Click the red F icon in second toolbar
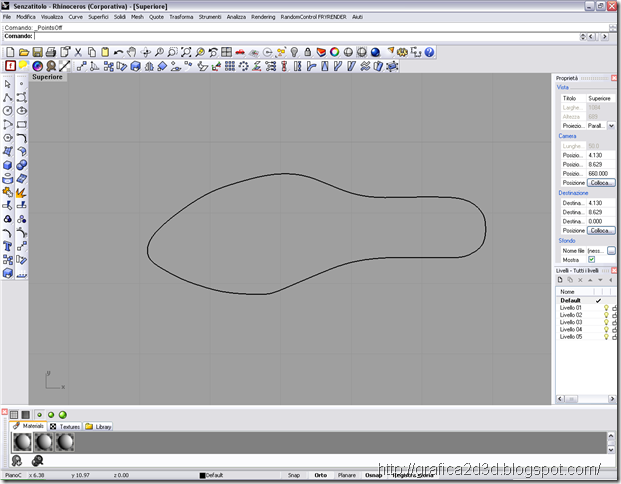 point(10,66)
